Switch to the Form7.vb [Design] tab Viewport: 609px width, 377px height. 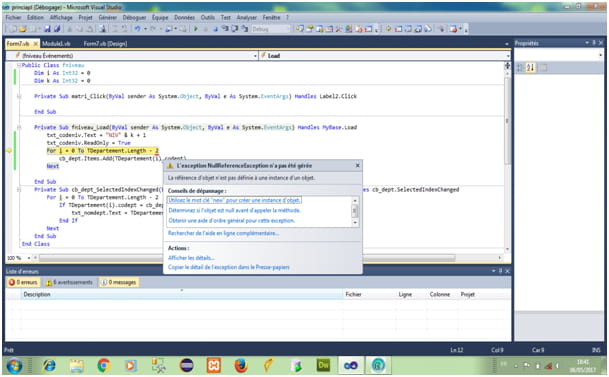pos(105,43)
